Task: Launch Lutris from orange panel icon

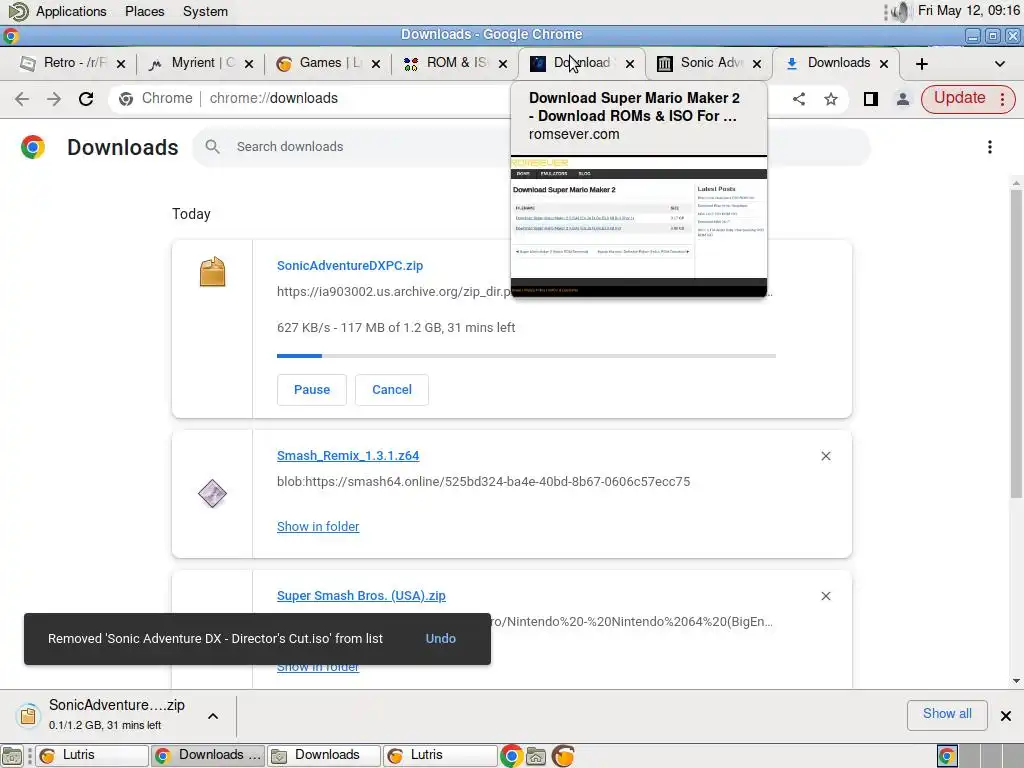Action: (x=563, y=756)
